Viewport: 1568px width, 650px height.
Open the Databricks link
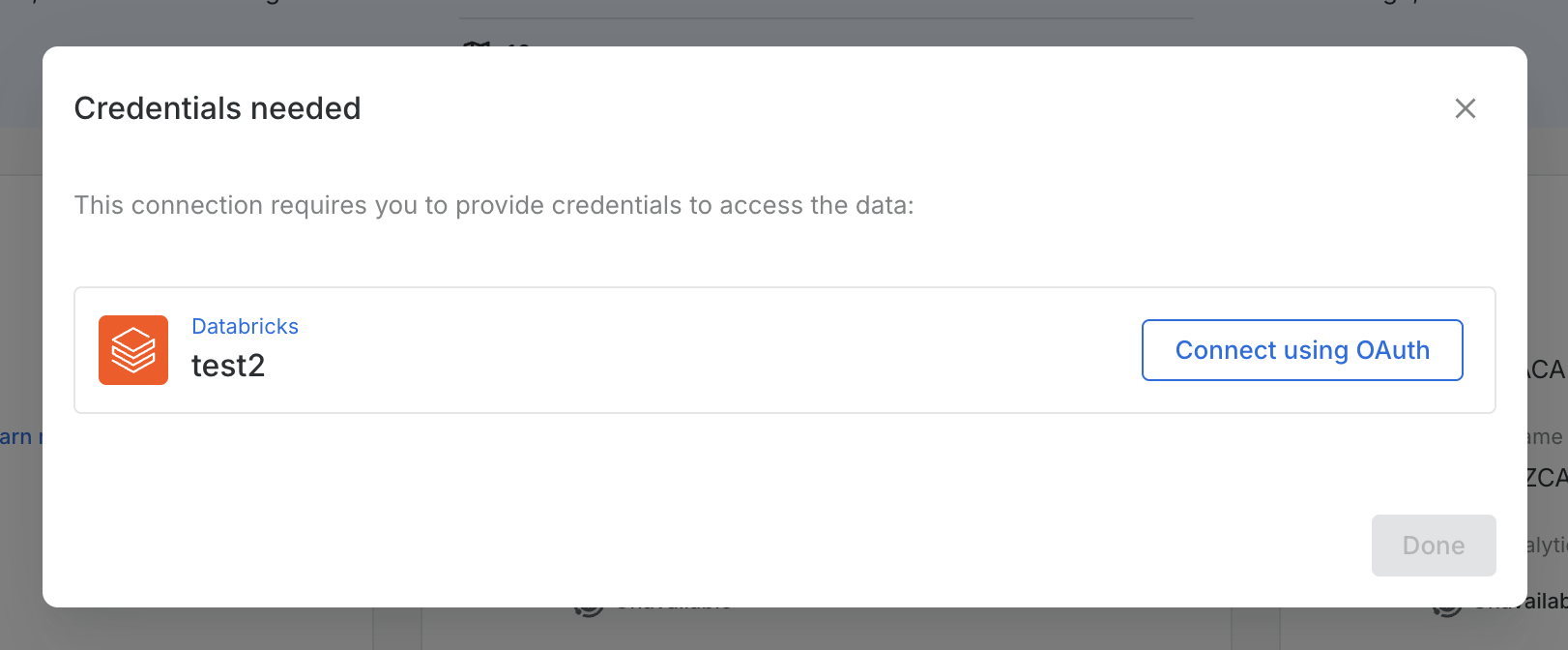pyautogui.click(x=245, y=327)
